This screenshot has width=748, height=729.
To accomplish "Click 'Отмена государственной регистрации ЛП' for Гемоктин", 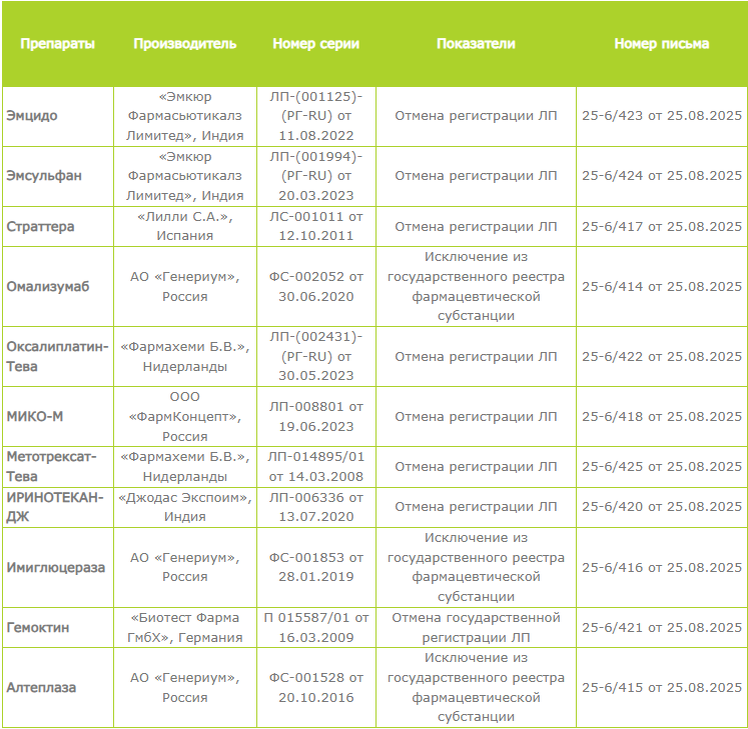I will point(476,628).
